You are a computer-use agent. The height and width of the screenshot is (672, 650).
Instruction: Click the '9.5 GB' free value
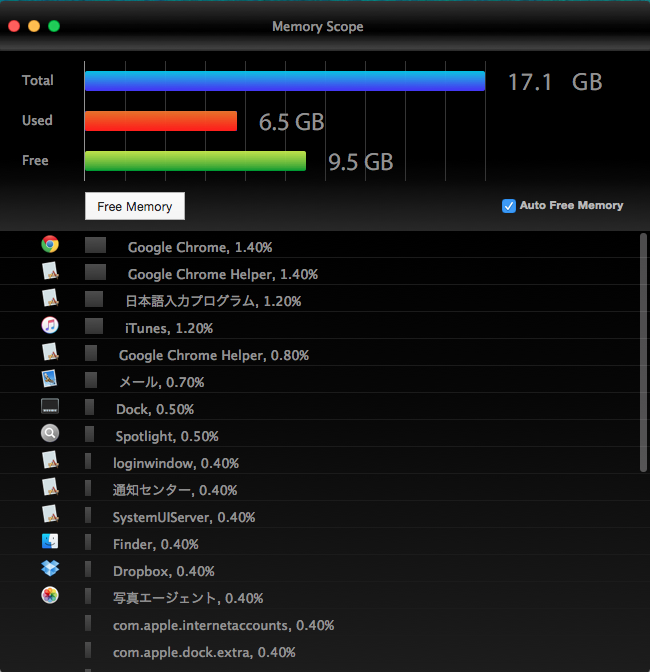[360, 162]
